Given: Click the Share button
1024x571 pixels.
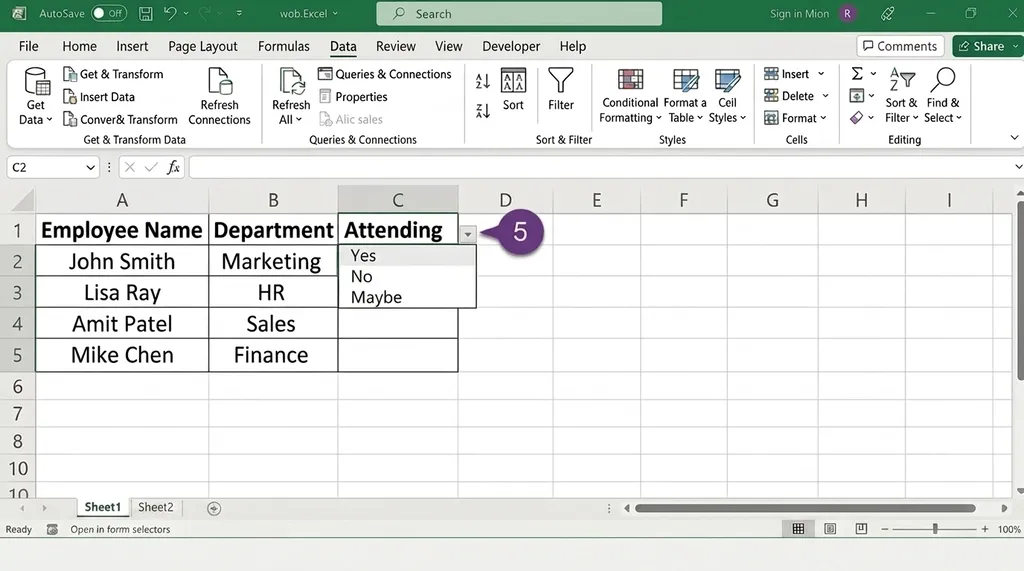Looking at the screenshot, I should pyautogui.click(x=985, y=46).
